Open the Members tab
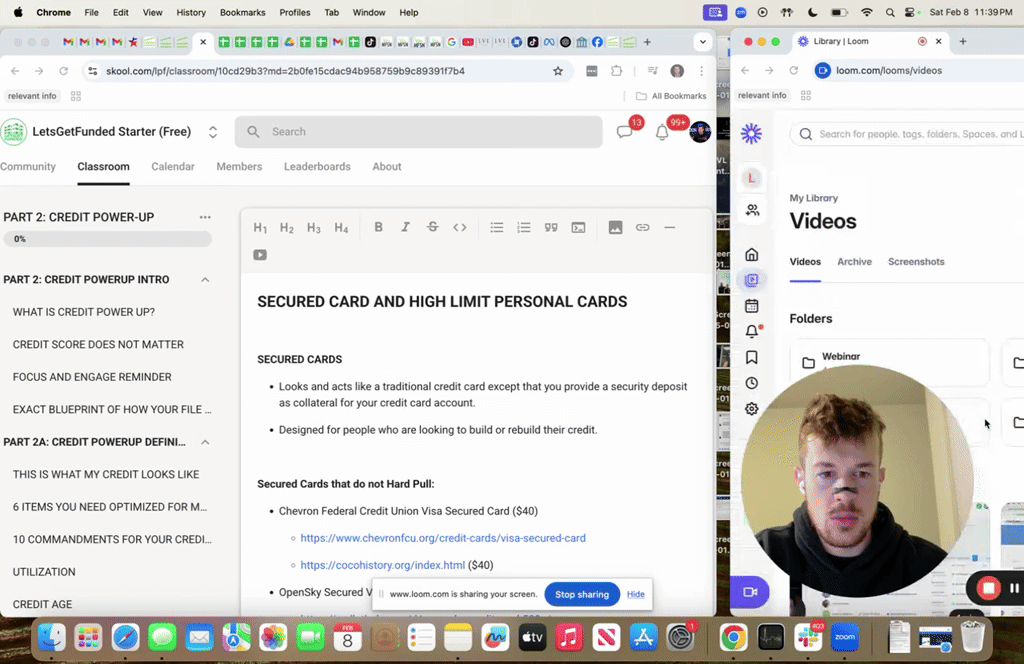This screenshot has height=664, width=1024. (239, 166)
